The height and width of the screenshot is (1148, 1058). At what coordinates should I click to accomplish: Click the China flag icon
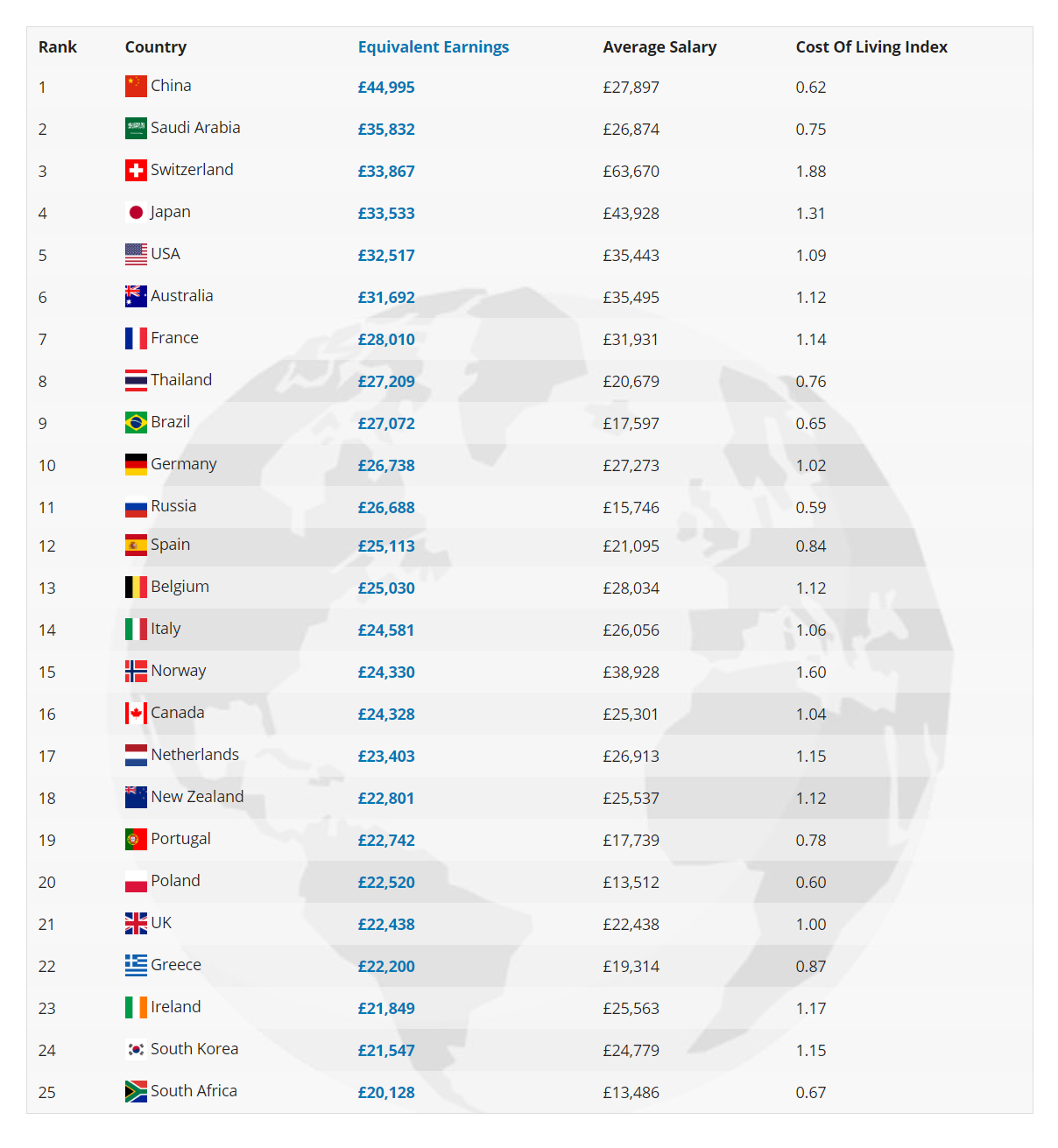coord(136,86)
